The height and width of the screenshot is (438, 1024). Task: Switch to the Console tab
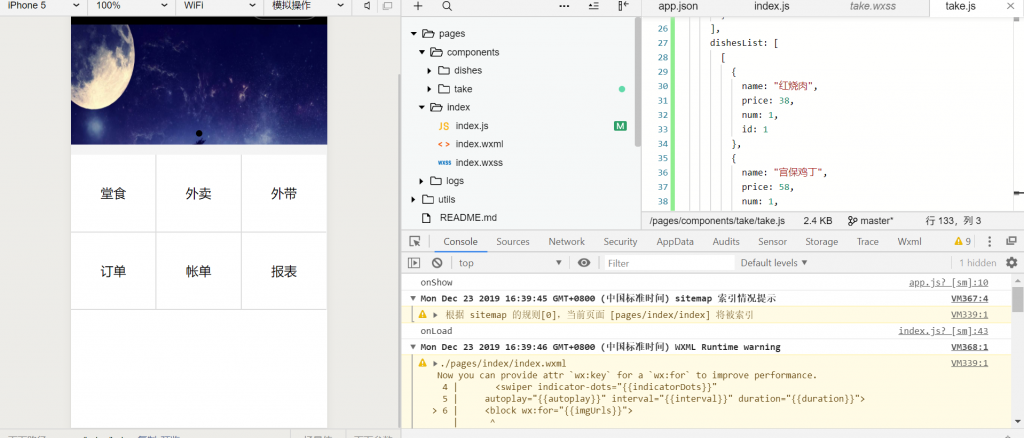460,242
